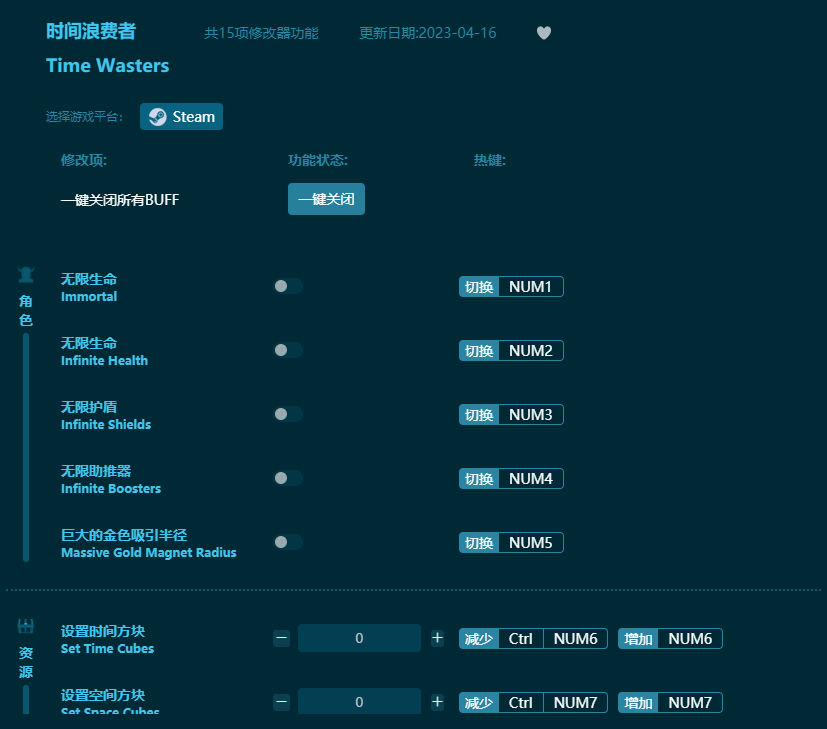Screen dimensions: 827x729
Task: Click the minus icon beside 设置空间方块
Action: coord(281,702)
